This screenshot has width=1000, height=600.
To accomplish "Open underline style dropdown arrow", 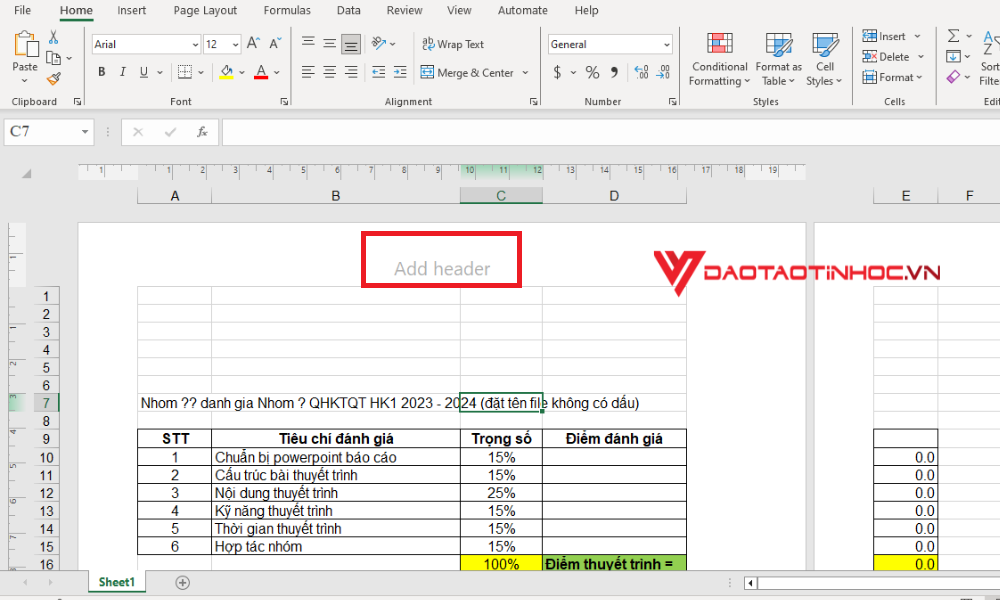I will (x=159, y=72).
